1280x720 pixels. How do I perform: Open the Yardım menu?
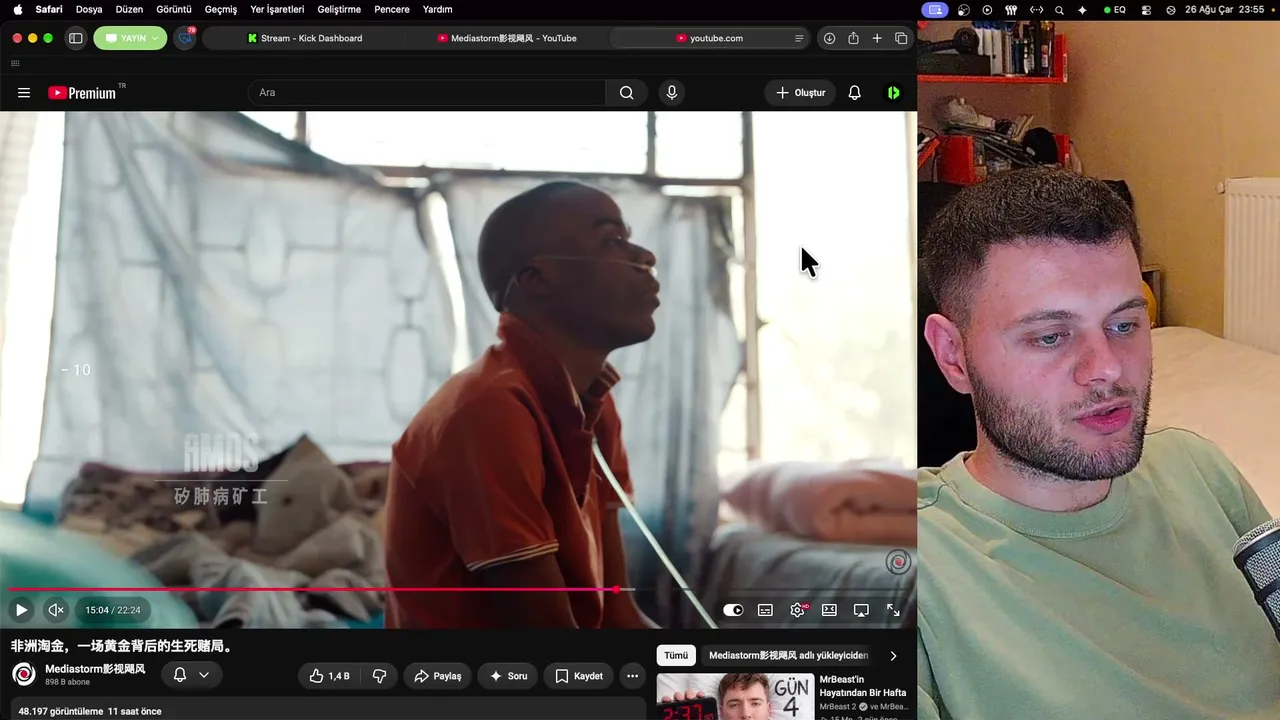[x=437, y=9]
